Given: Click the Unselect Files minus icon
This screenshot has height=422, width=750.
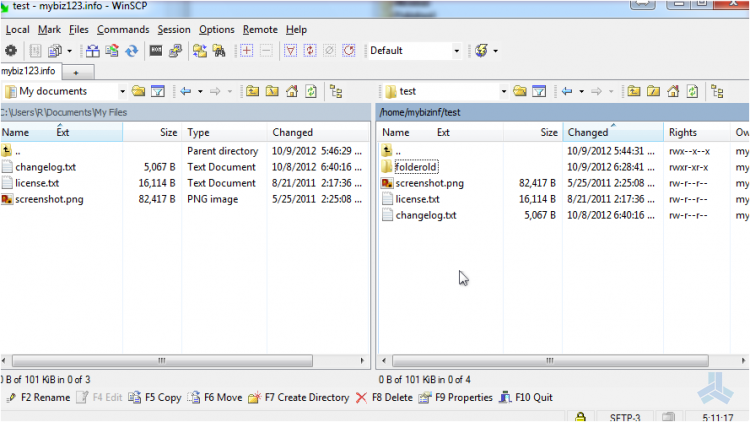Looking at the screenshot, I should click(266, 51).
